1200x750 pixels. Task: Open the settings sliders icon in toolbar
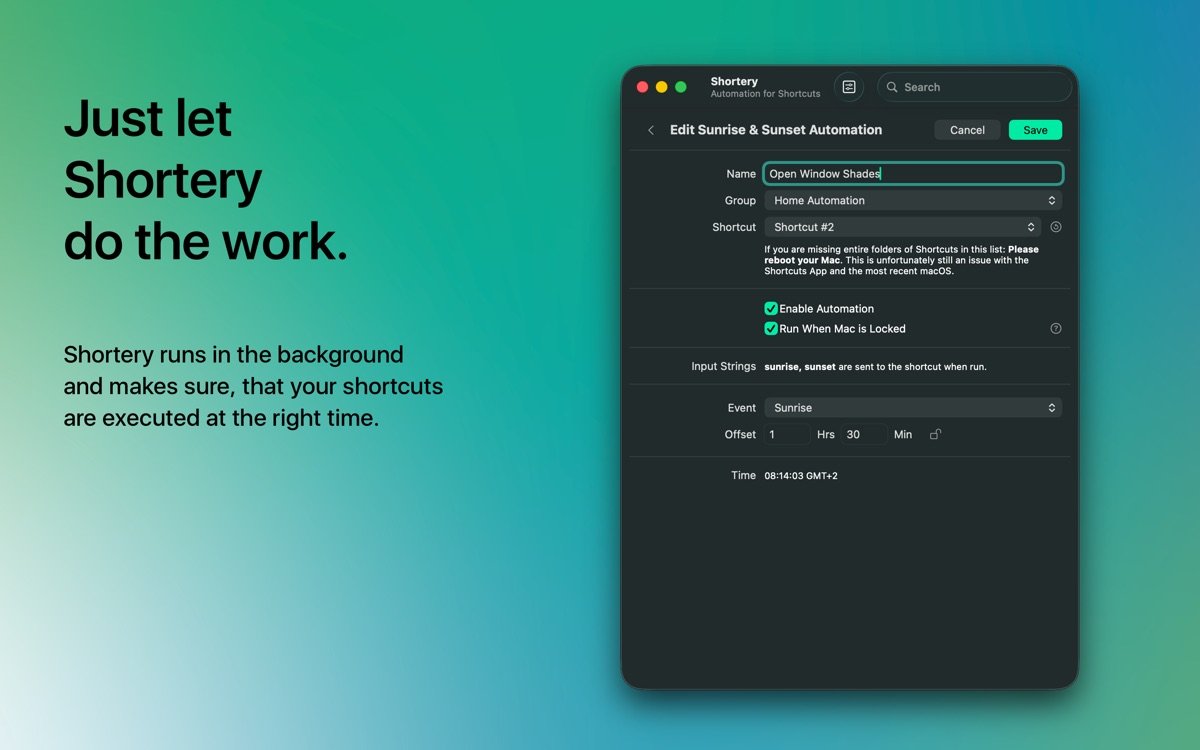point(849,87)
